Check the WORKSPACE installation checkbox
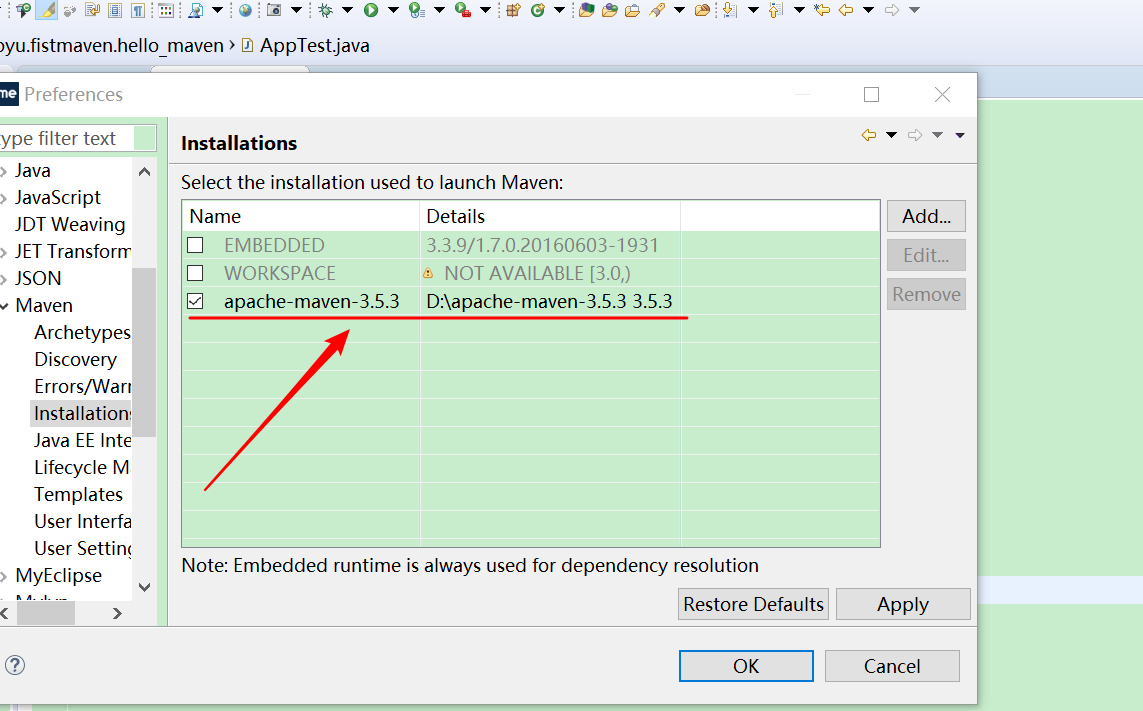The width and height of the screenshot is (1143, 711). coord(195,273)
